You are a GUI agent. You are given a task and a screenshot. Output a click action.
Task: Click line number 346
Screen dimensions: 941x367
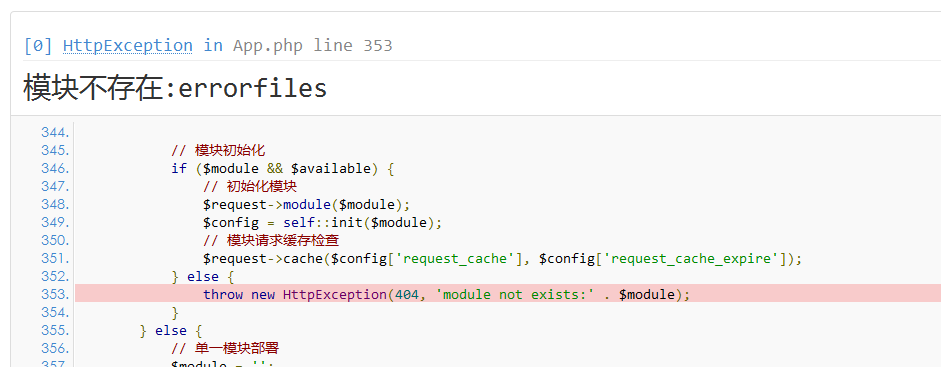pyautogui.click(x=55, y=168)
